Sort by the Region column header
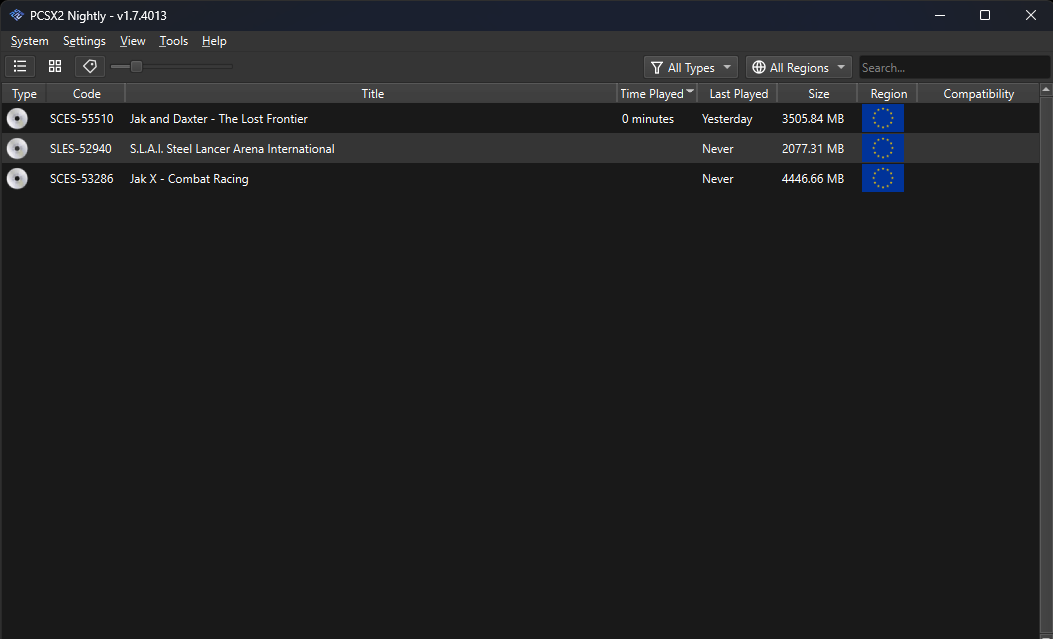 click(x=888, y=94)
